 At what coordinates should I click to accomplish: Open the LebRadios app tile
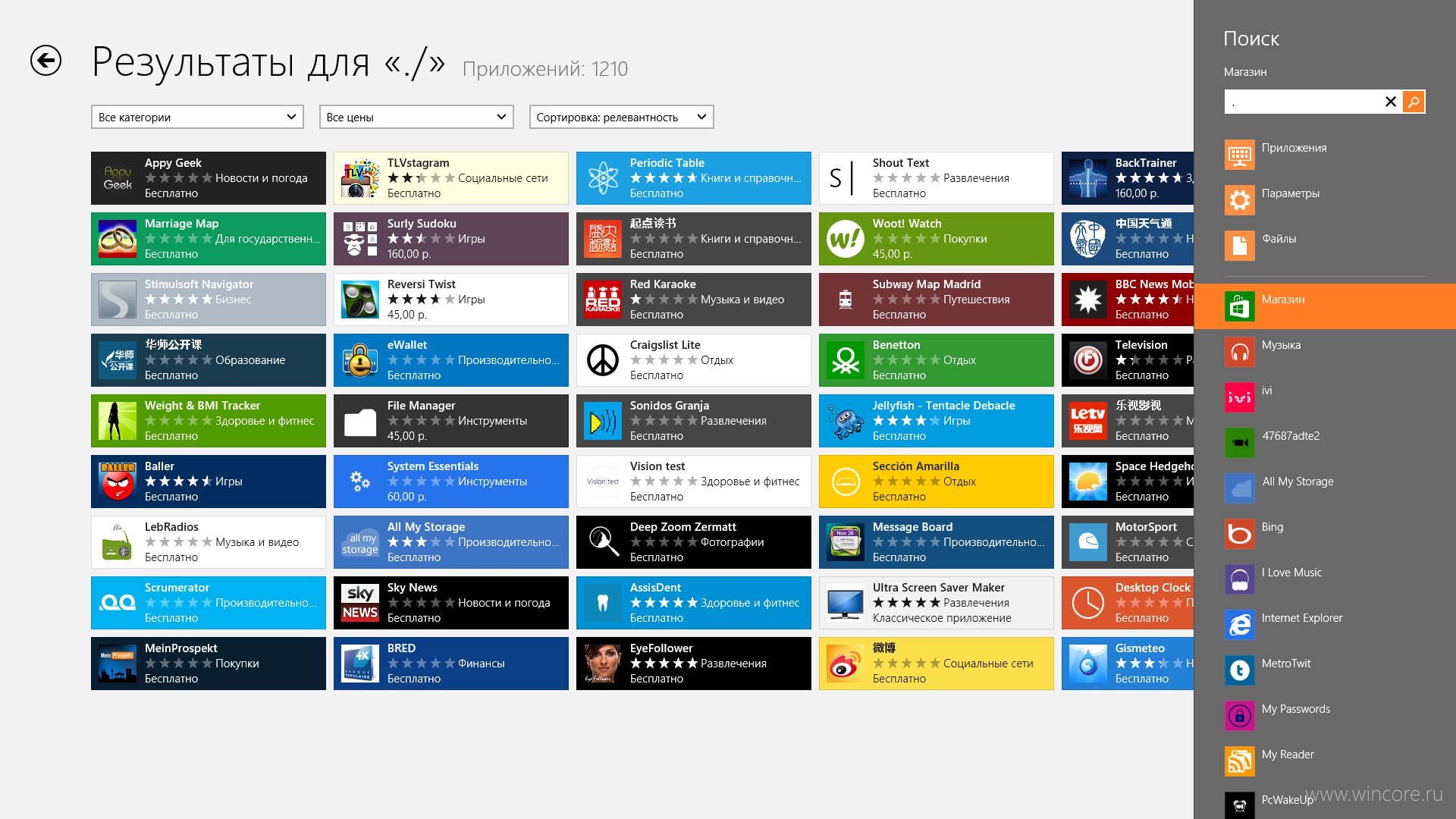click(209, 542)
